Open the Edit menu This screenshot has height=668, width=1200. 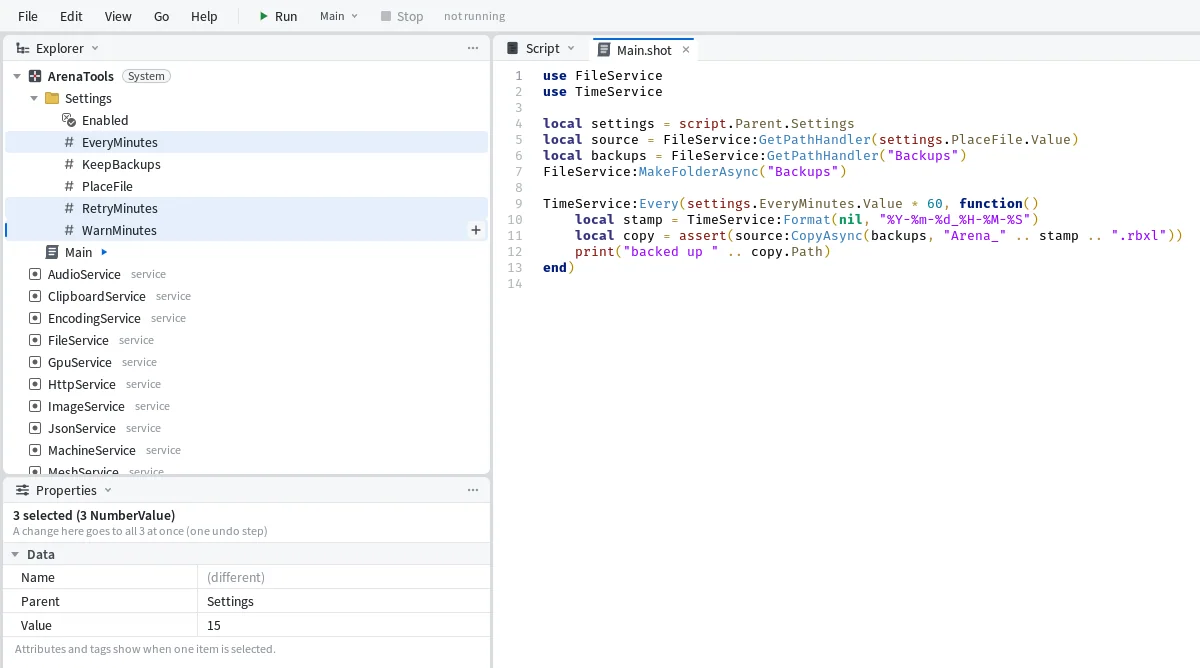coord(71,16)
